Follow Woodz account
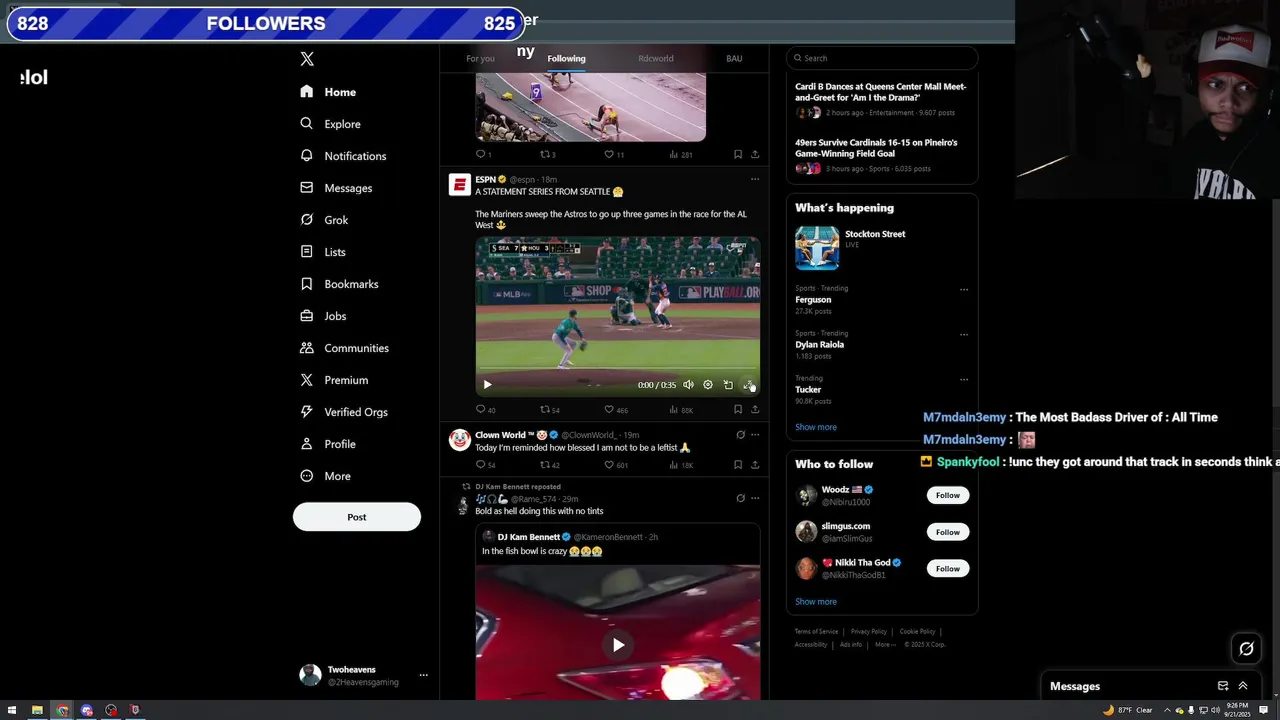The height and width of the screenshot is (720, 1280). [x=948, y=495]
